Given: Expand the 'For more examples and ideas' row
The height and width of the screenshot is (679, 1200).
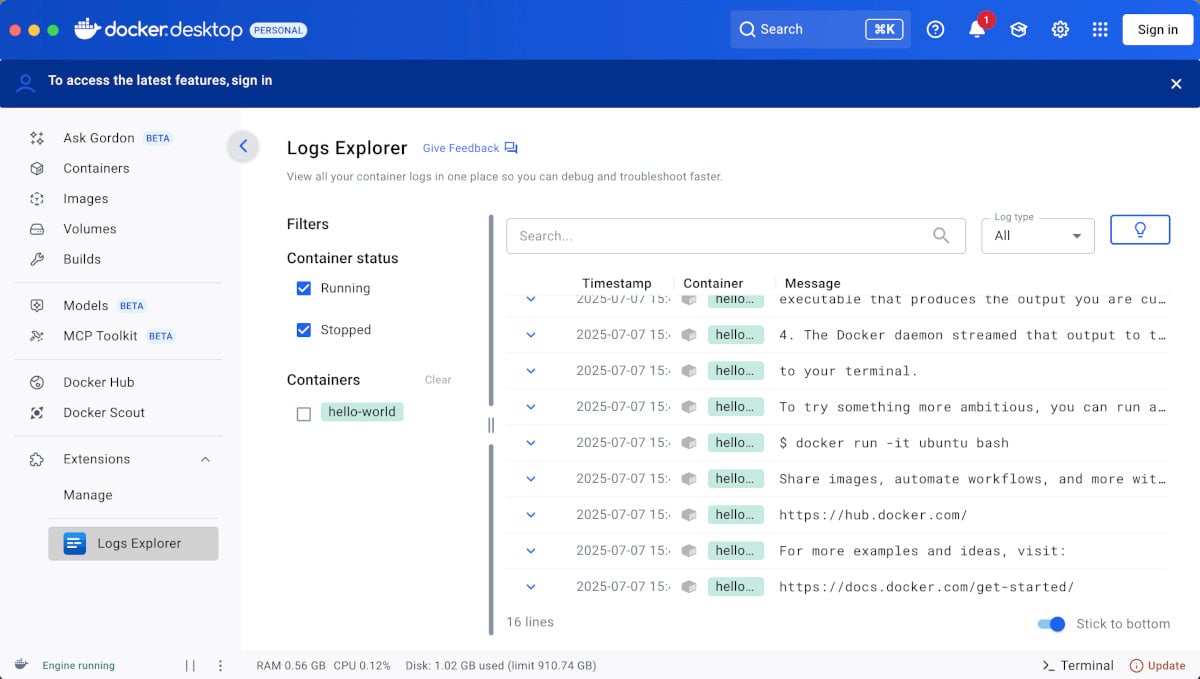Looking at the screenshot, I should coord(531,551).
